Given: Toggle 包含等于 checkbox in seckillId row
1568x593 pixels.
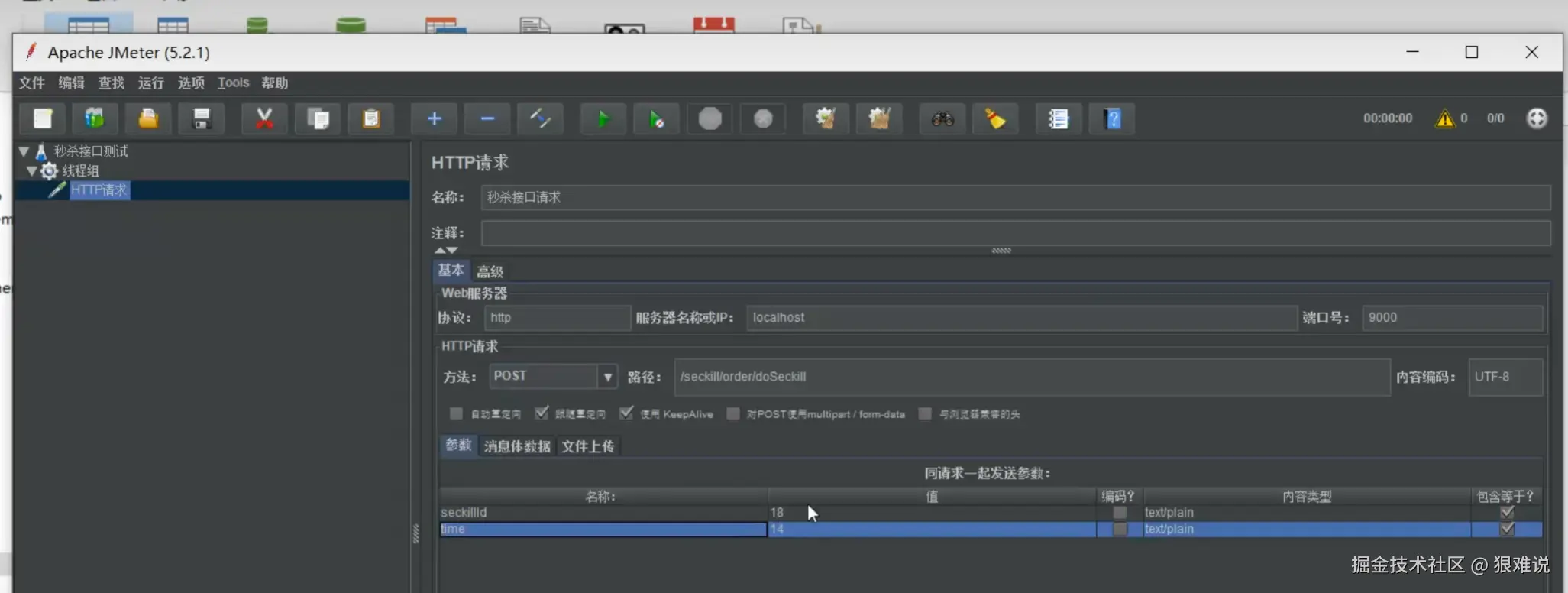Looking at the screenshot, I should pos(1507,513).
